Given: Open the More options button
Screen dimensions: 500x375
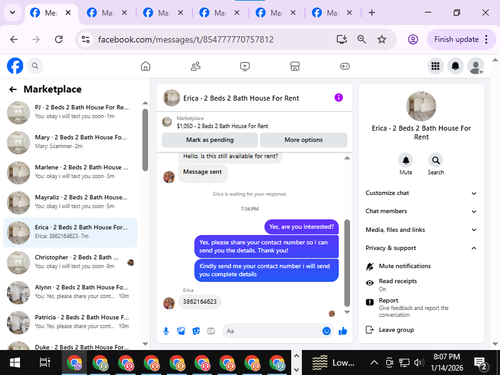Looking at the screenshot, I should tap(304, 140).
